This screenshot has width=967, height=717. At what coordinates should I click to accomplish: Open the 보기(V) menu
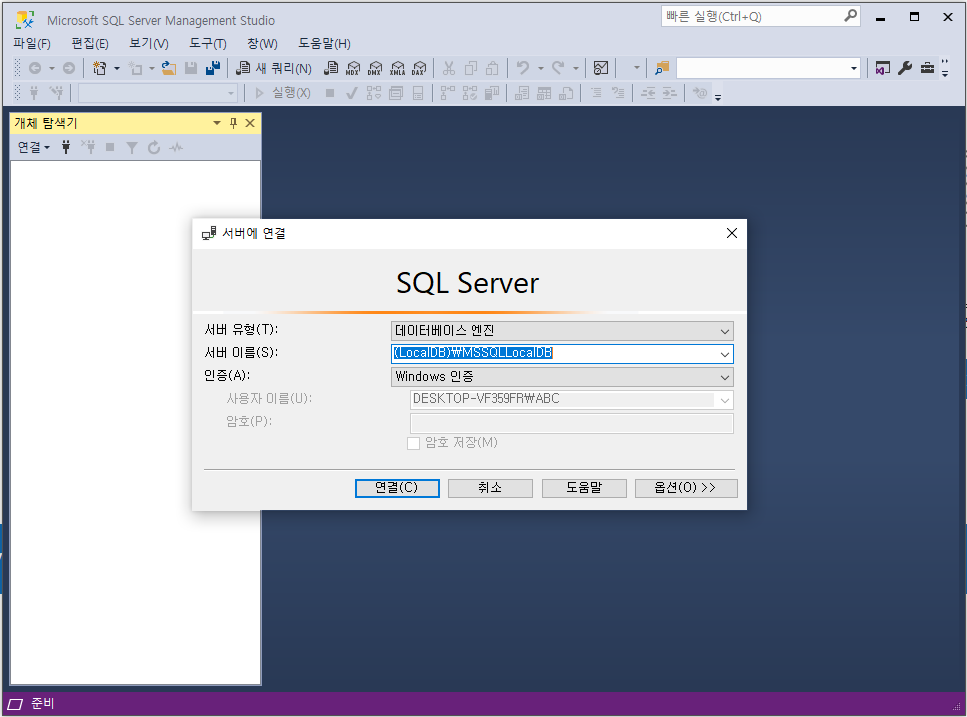coord(149,44)
